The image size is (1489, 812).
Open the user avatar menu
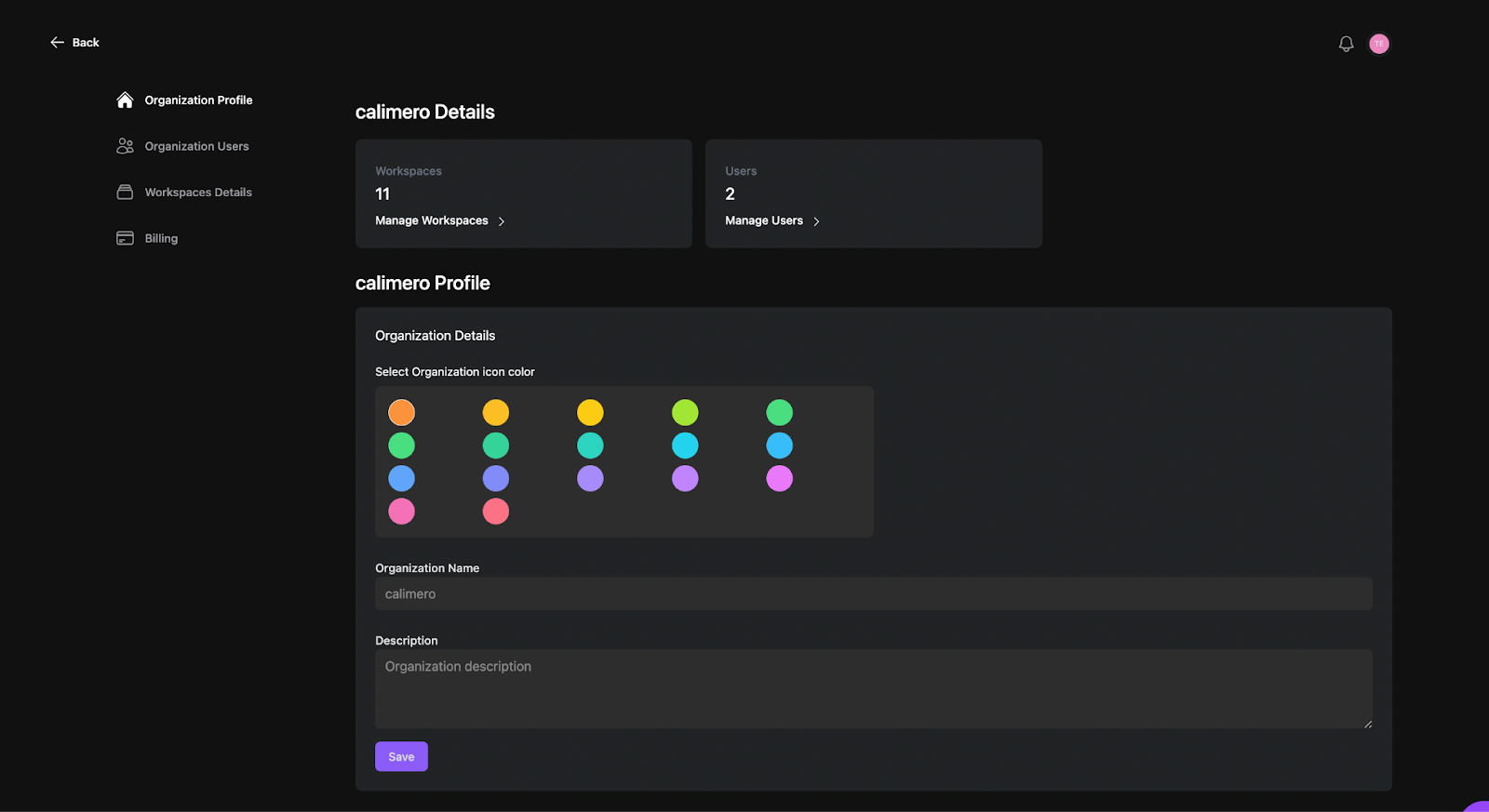click(1379, 44)
